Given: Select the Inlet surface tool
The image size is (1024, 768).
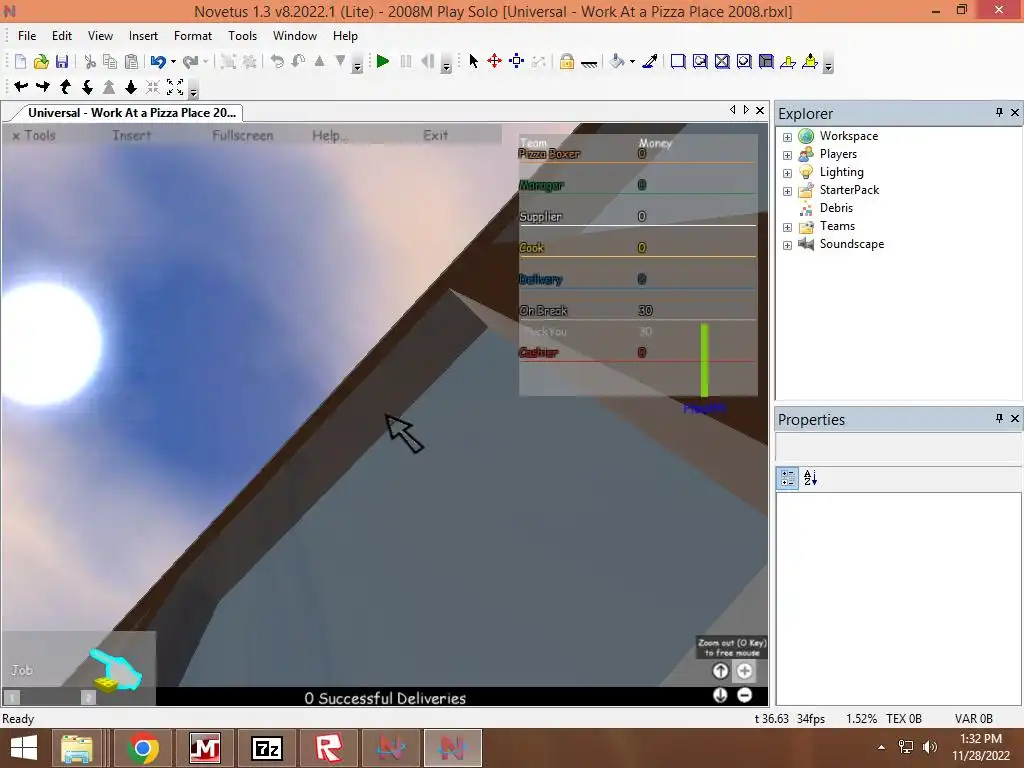Looking at the screenshot, I should (x=766, y=61).
